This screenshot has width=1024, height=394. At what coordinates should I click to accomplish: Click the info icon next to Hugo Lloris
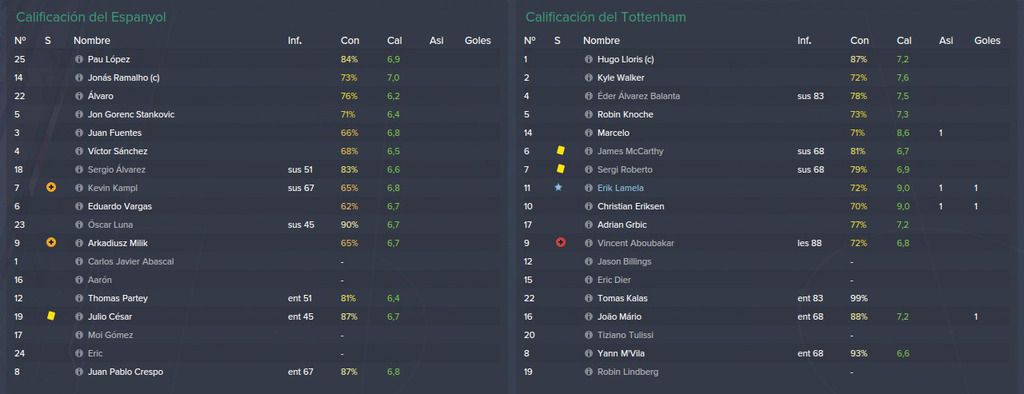589,59
